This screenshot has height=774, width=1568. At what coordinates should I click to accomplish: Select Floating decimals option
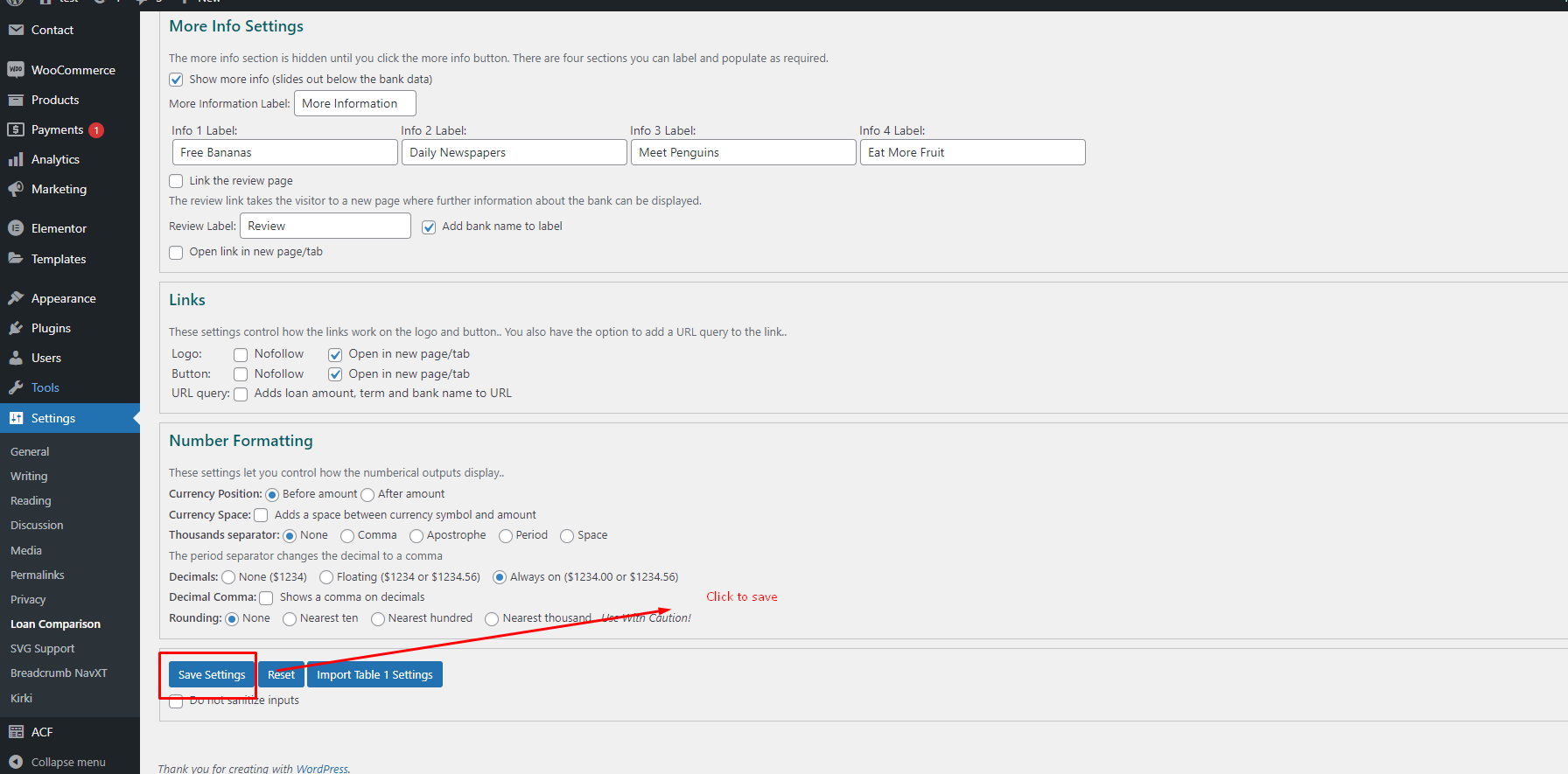click(x=326, y=577)
